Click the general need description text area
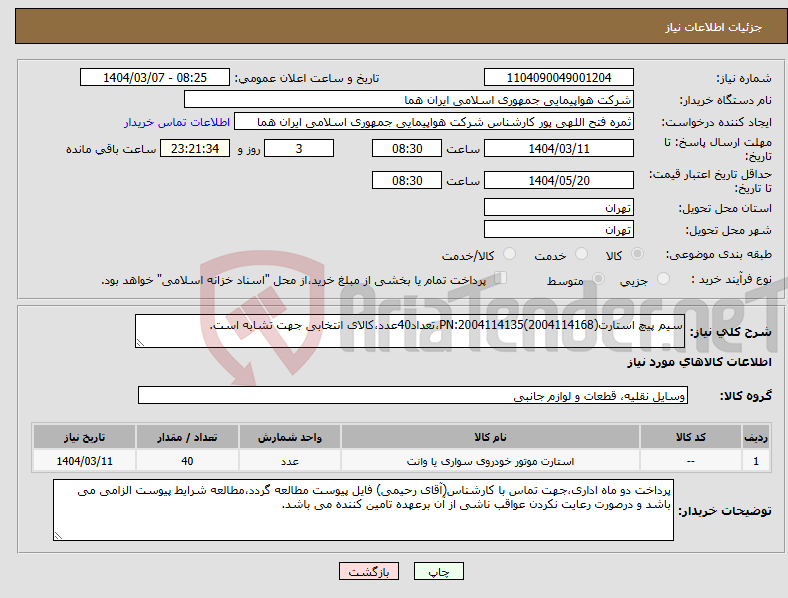The height and width of the screenshot is (598, 788). pos(410,331)
